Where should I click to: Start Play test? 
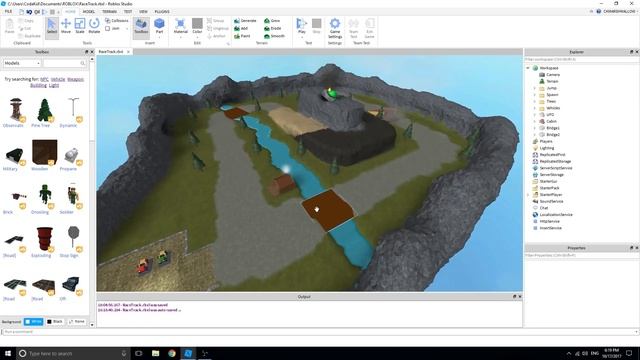(302, 26)
